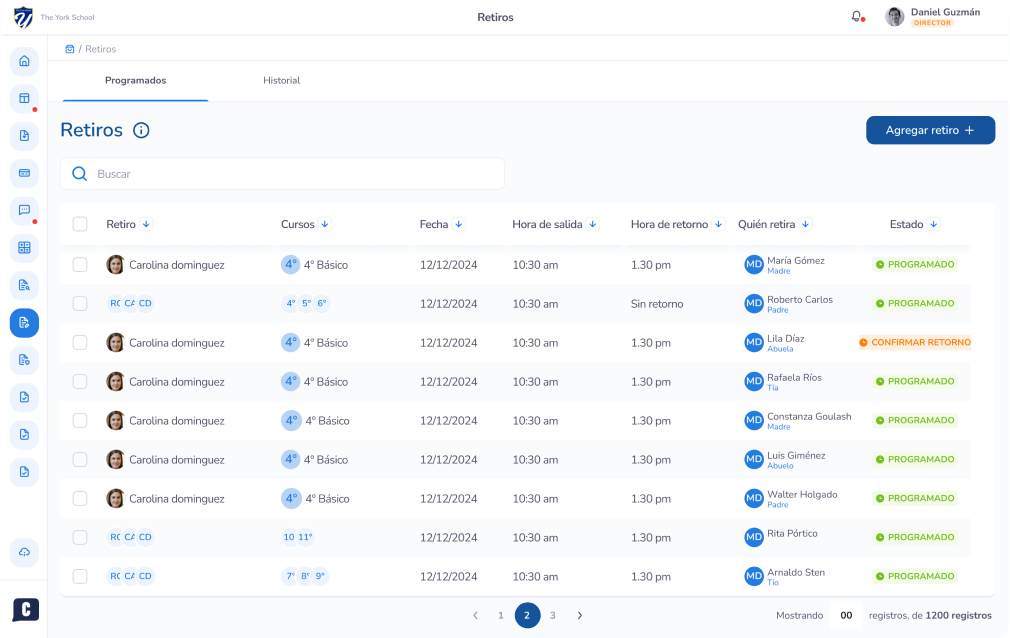1010x638 pixels.
Task: Sort by the Fecha column arrow
Action: pos(459,224)
